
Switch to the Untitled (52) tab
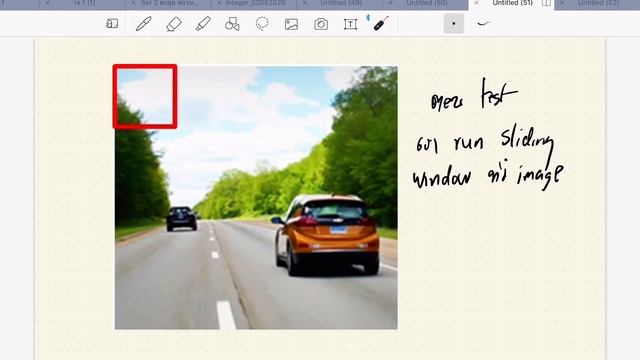pyautogui.click(x=598, y=3)
